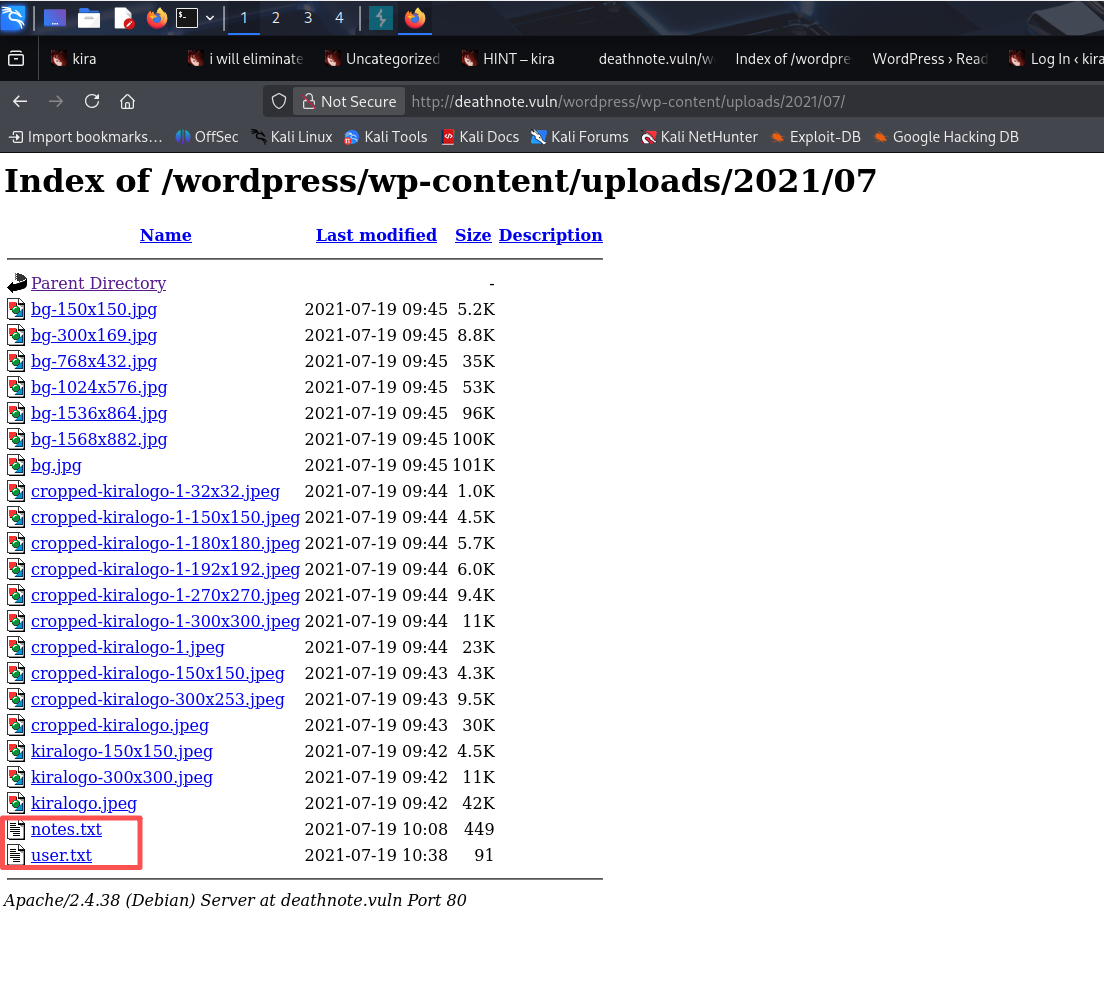Launch the terminal emulator from the panel

(x=186, y=18)
